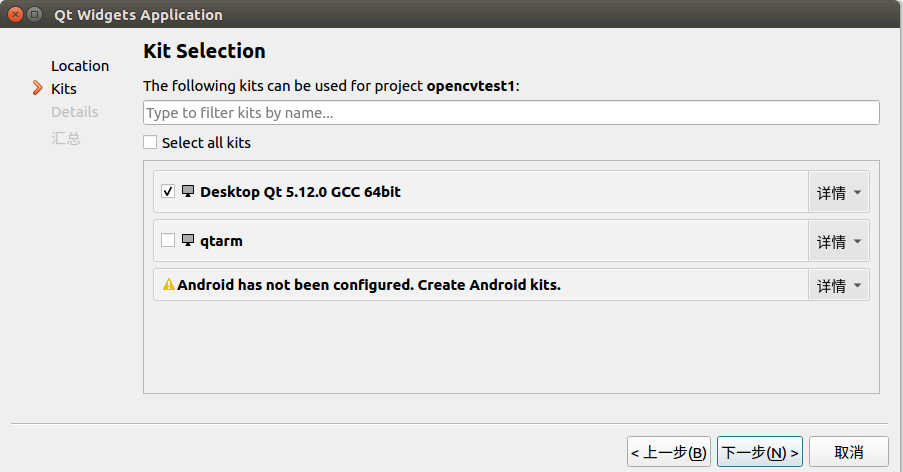The height and width of the screenshot is (472, 903).
Task: Cancel the wizard with 取消
Action: 849,452
